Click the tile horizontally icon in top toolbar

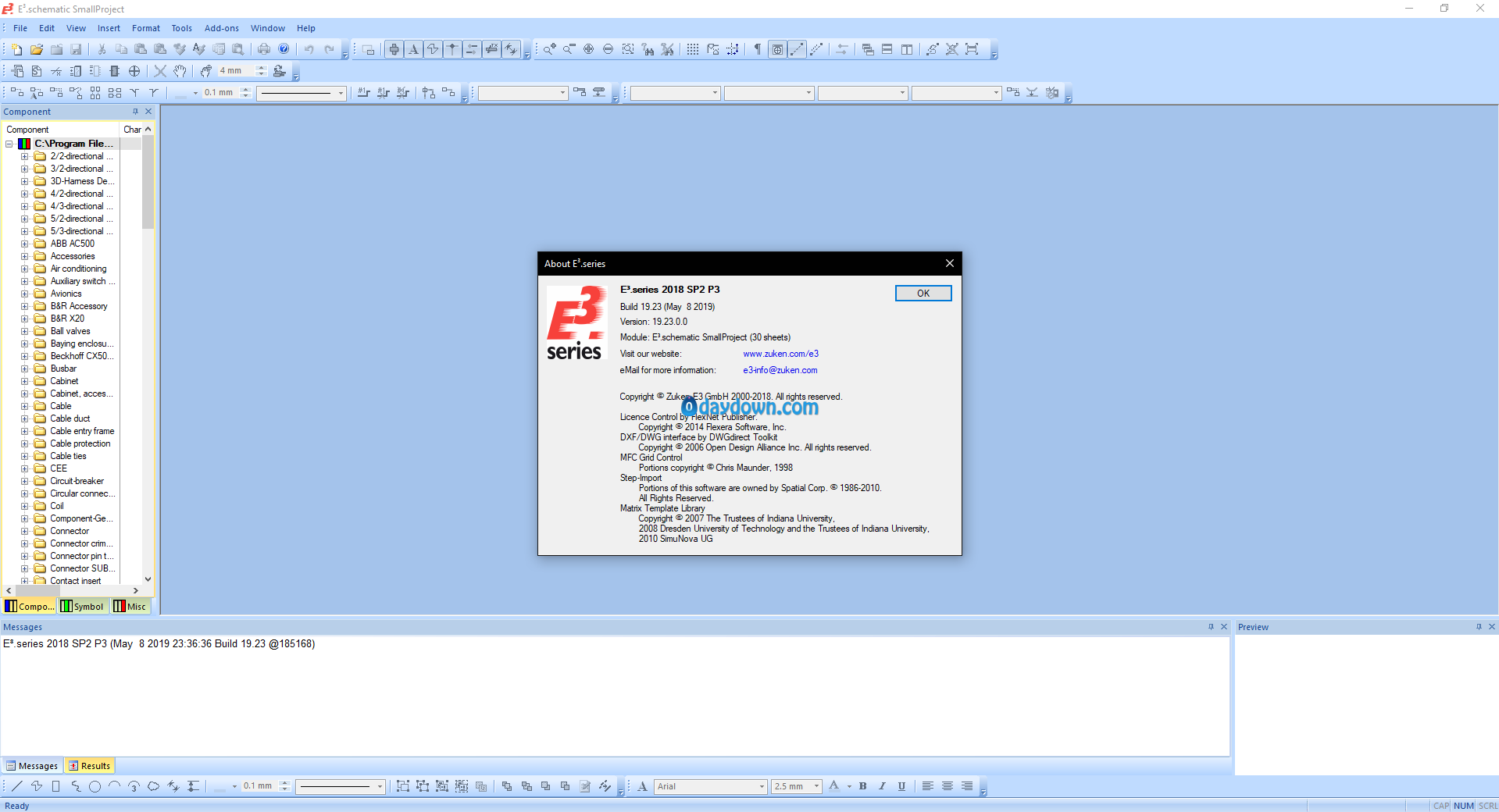887,49
